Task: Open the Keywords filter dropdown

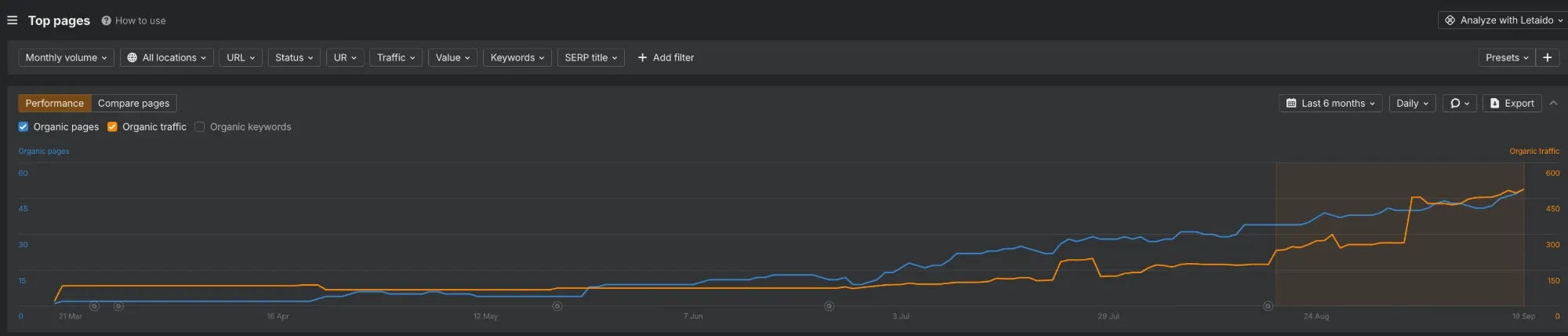Action: click(517, 57)
